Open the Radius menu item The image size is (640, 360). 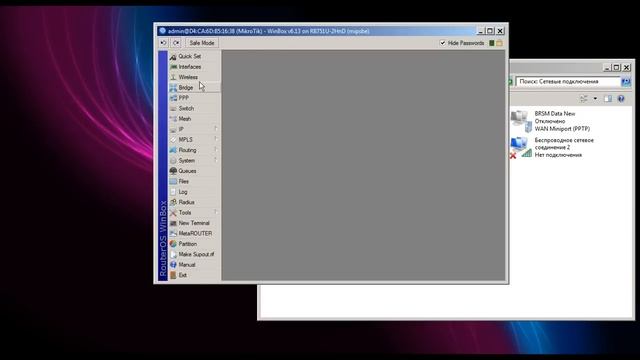coord(194,202)
